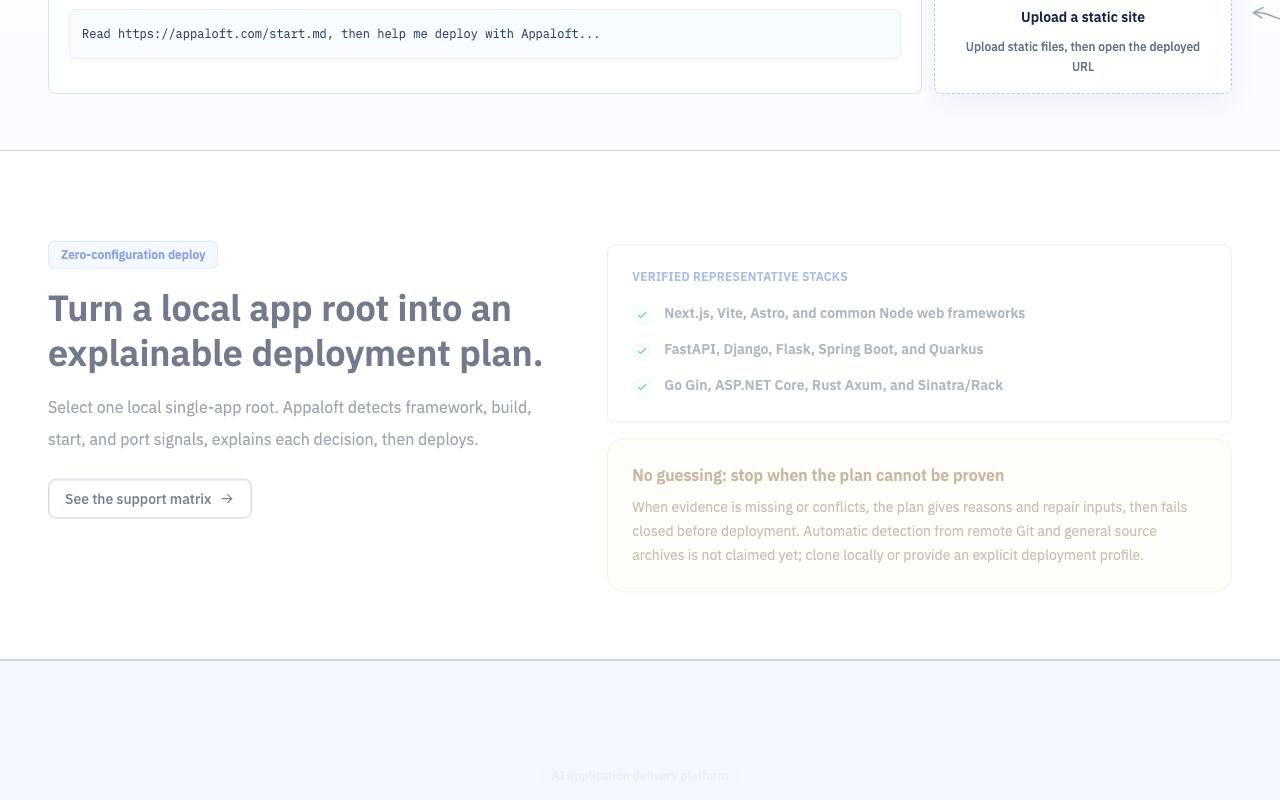Click the checkmark icon beside Next.js, Vite, Astro
This screenshot has height=800, width=1280.
642,314
